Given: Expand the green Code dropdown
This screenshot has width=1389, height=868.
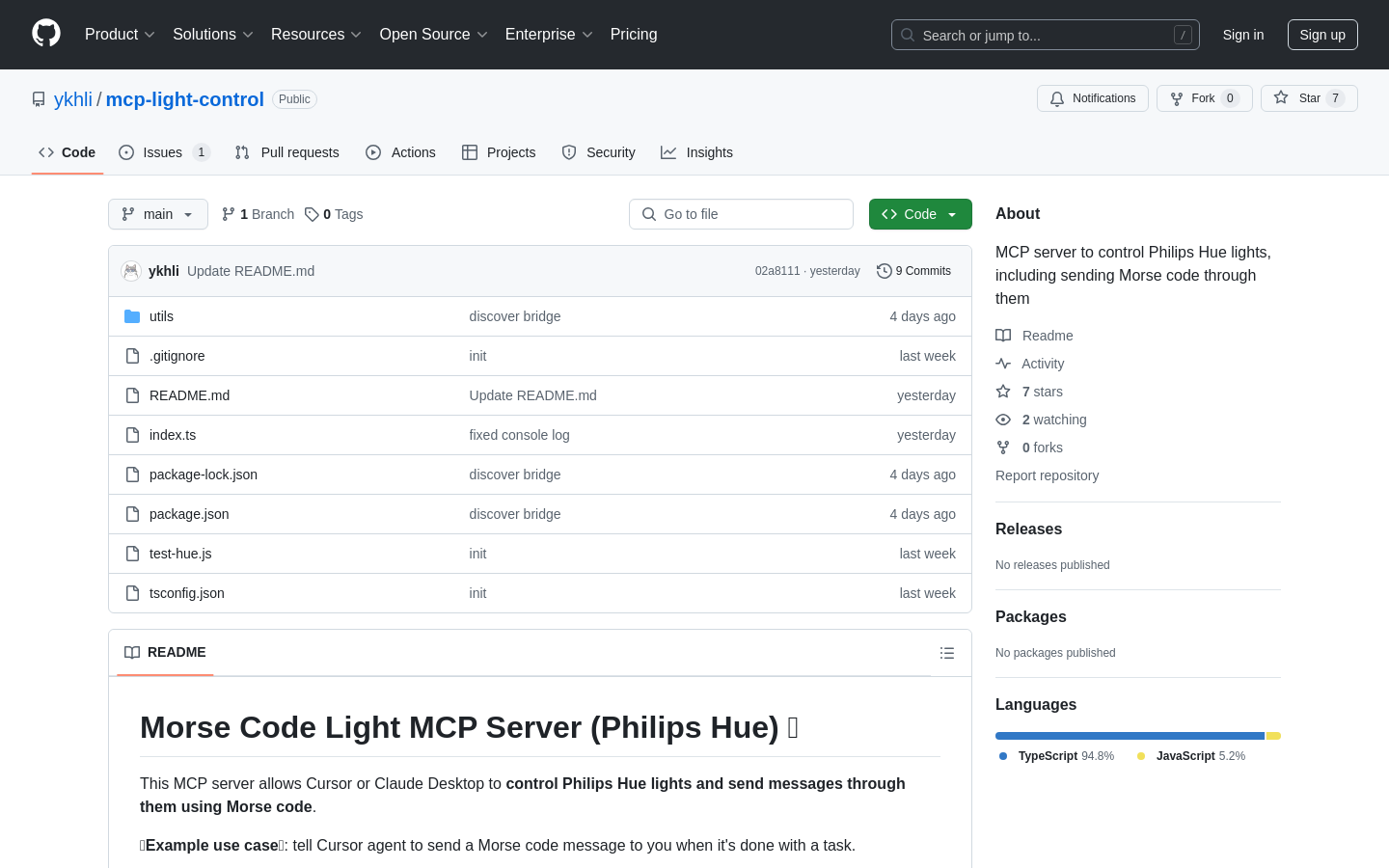Looking at the screenshot, I should [x=920, y=214].
